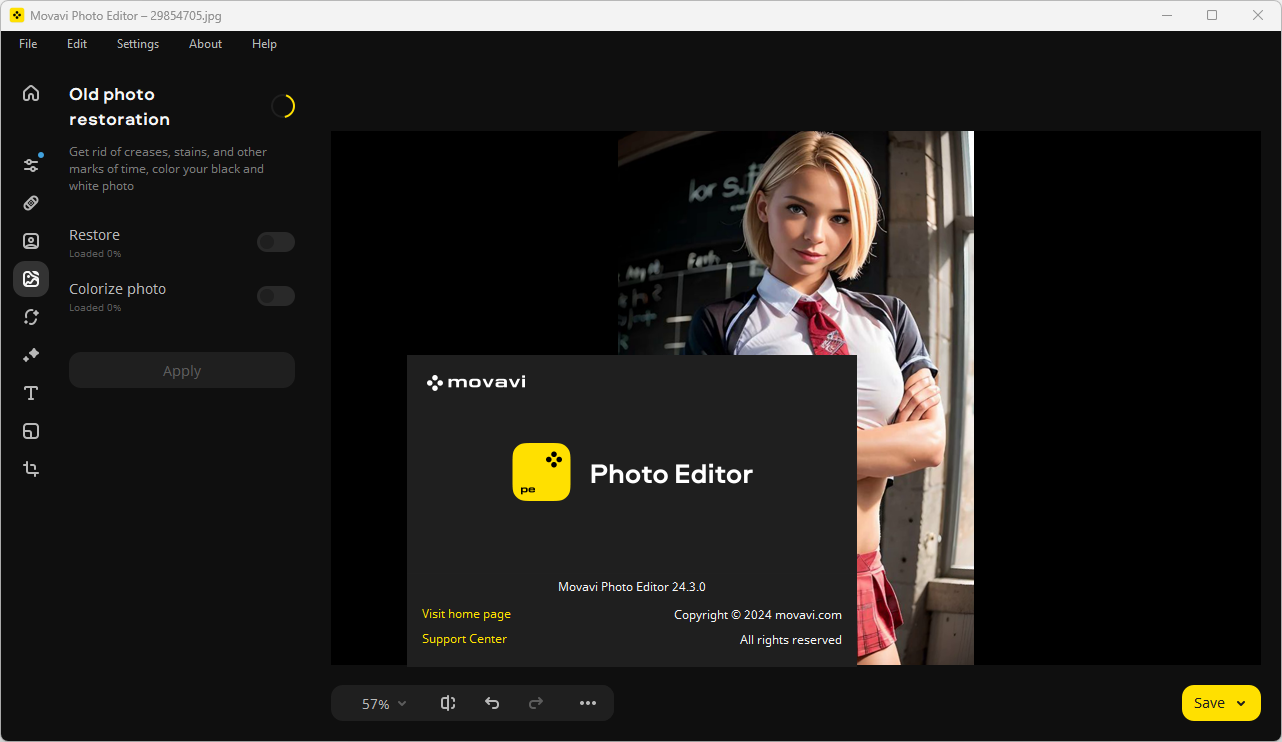
Task: Open the Help menu
Action: click(264, 44)
